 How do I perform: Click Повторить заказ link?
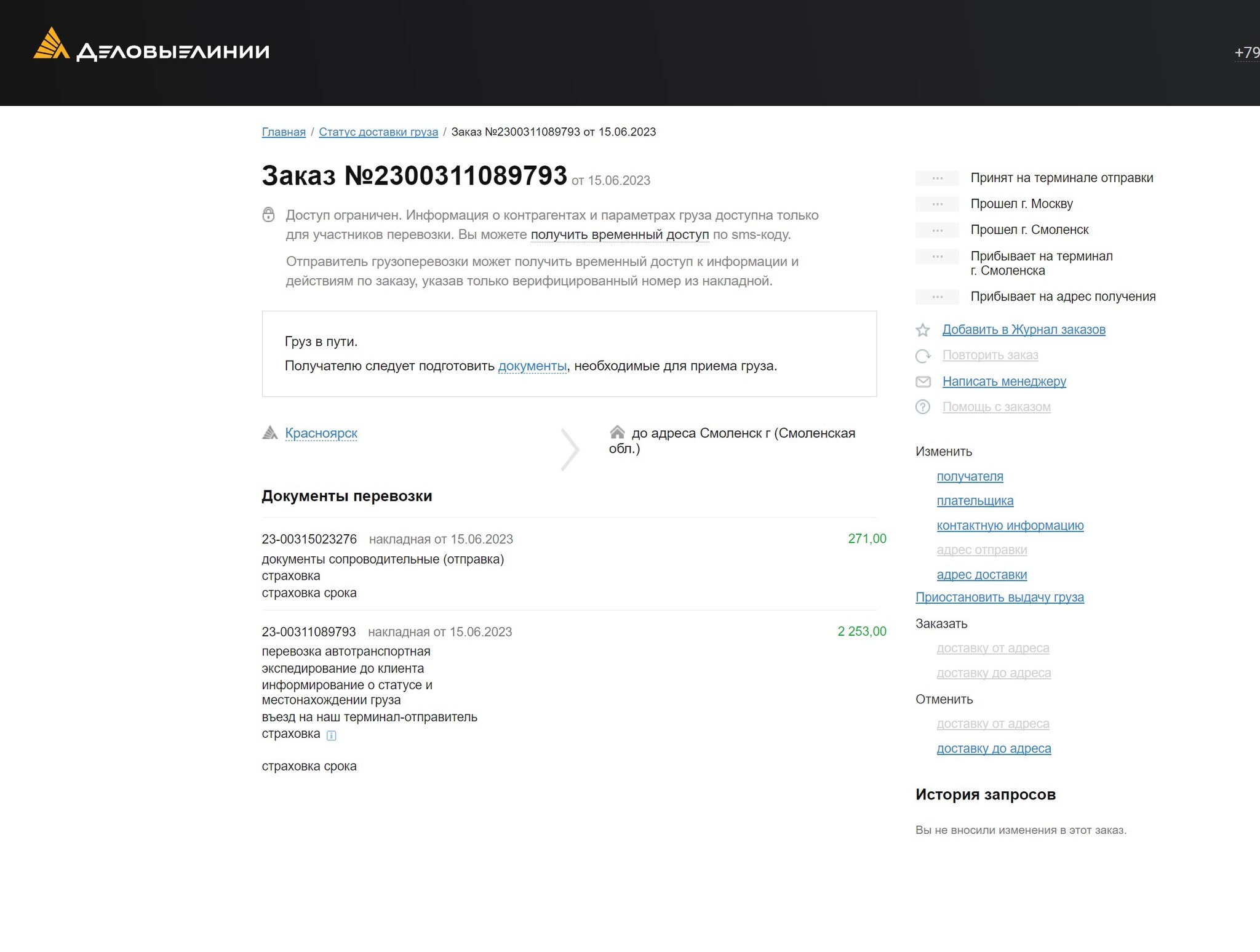click(990, 355)
